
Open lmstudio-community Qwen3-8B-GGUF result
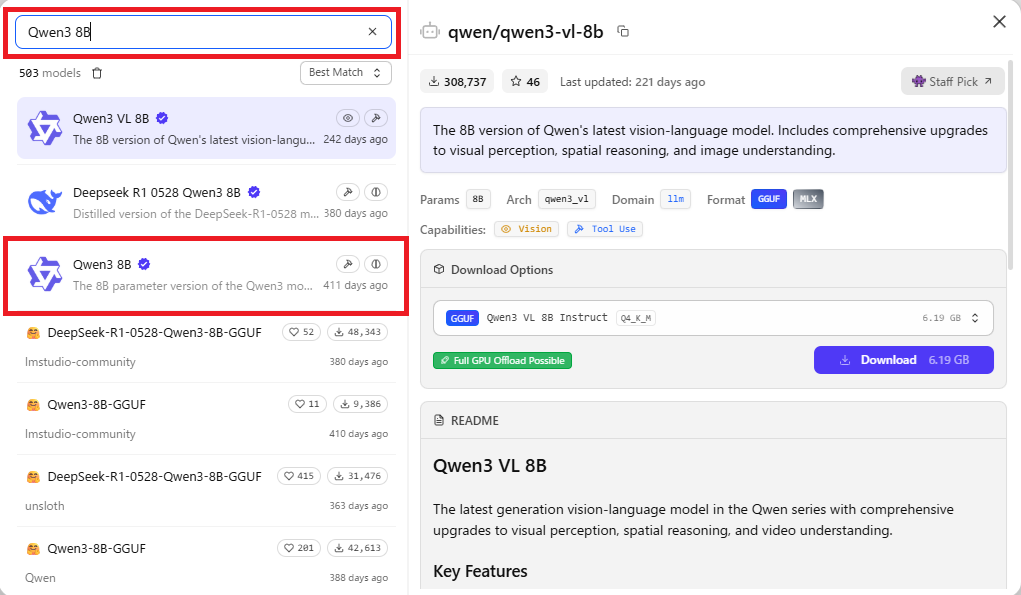pos(206,419)
